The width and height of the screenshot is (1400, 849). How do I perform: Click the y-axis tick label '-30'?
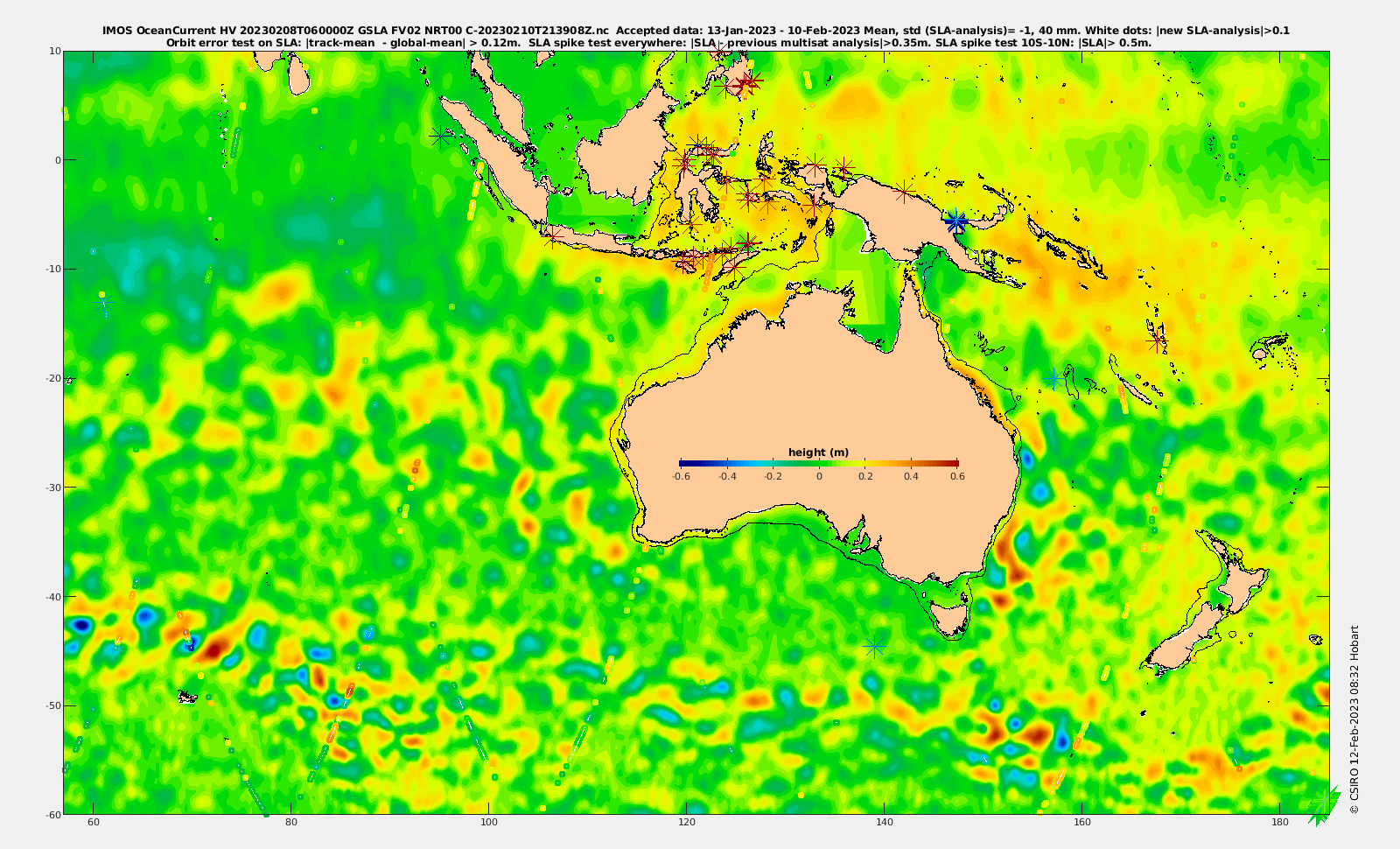coord(53,488)
